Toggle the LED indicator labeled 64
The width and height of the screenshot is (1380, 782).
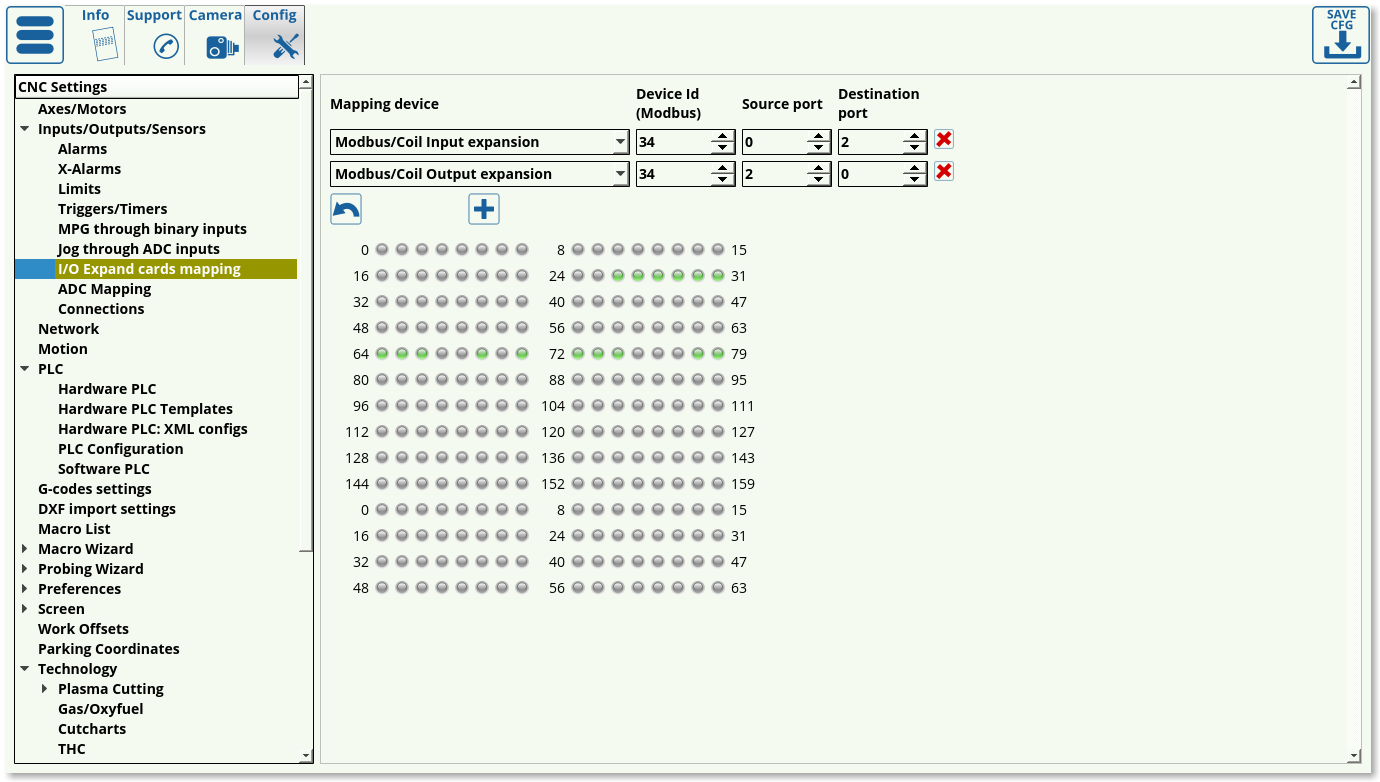[x=382, y=354]
